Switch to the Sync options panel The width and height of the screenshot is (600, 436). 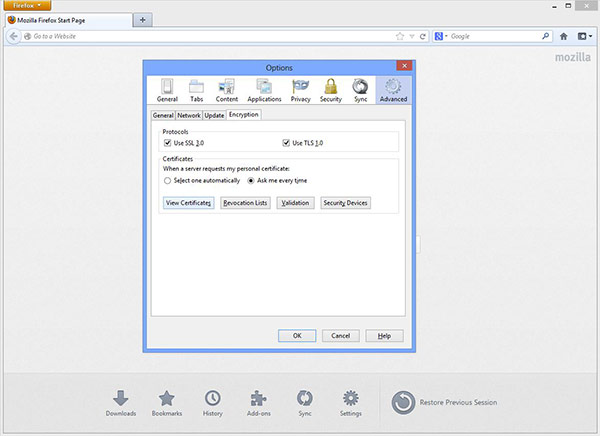coord(360,89)
